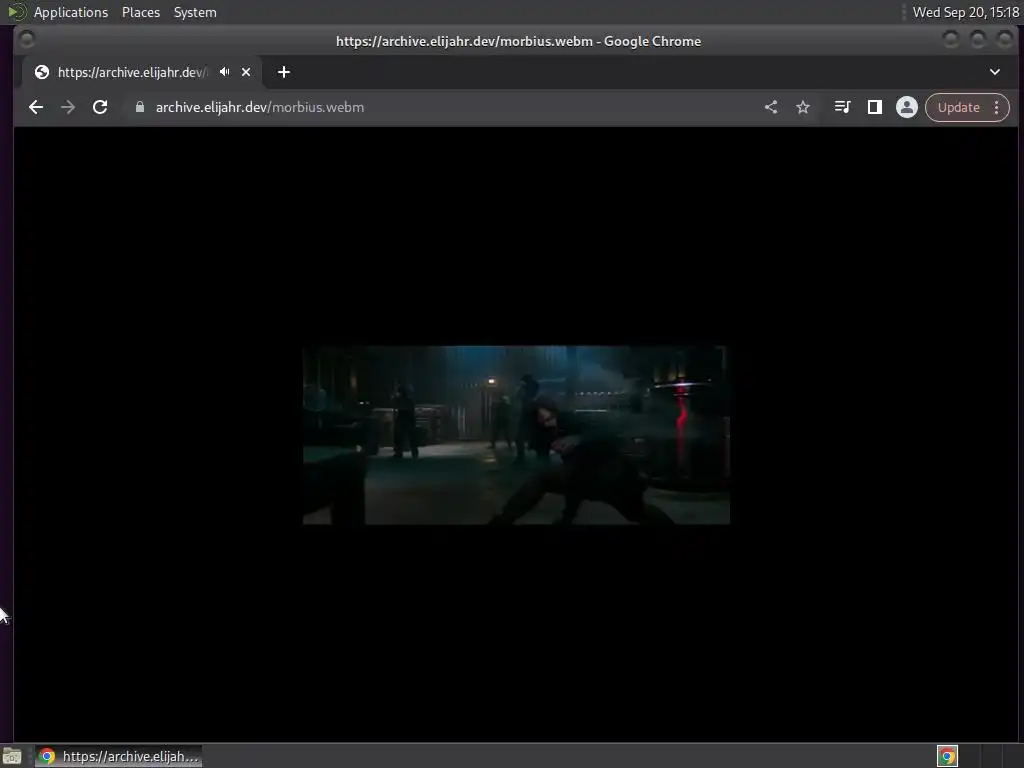View site info via the lock icon
Image resolution: width=1024 pixels, height=768 pixels.
[x=140, y=107]
